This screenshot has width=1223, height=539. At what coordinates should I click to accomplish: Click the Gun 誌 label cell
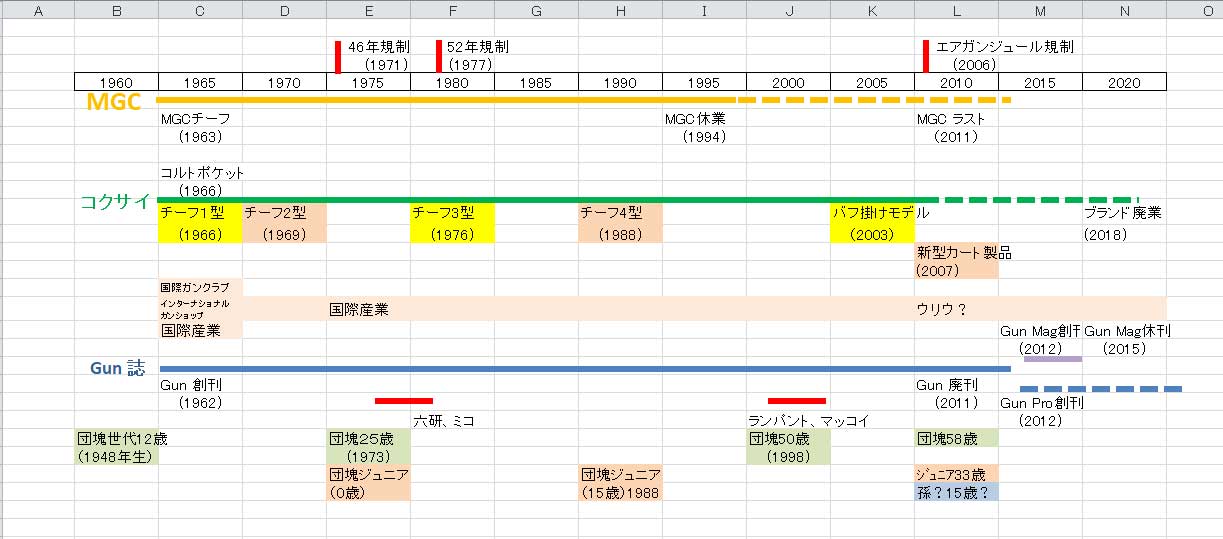(117, 368)
